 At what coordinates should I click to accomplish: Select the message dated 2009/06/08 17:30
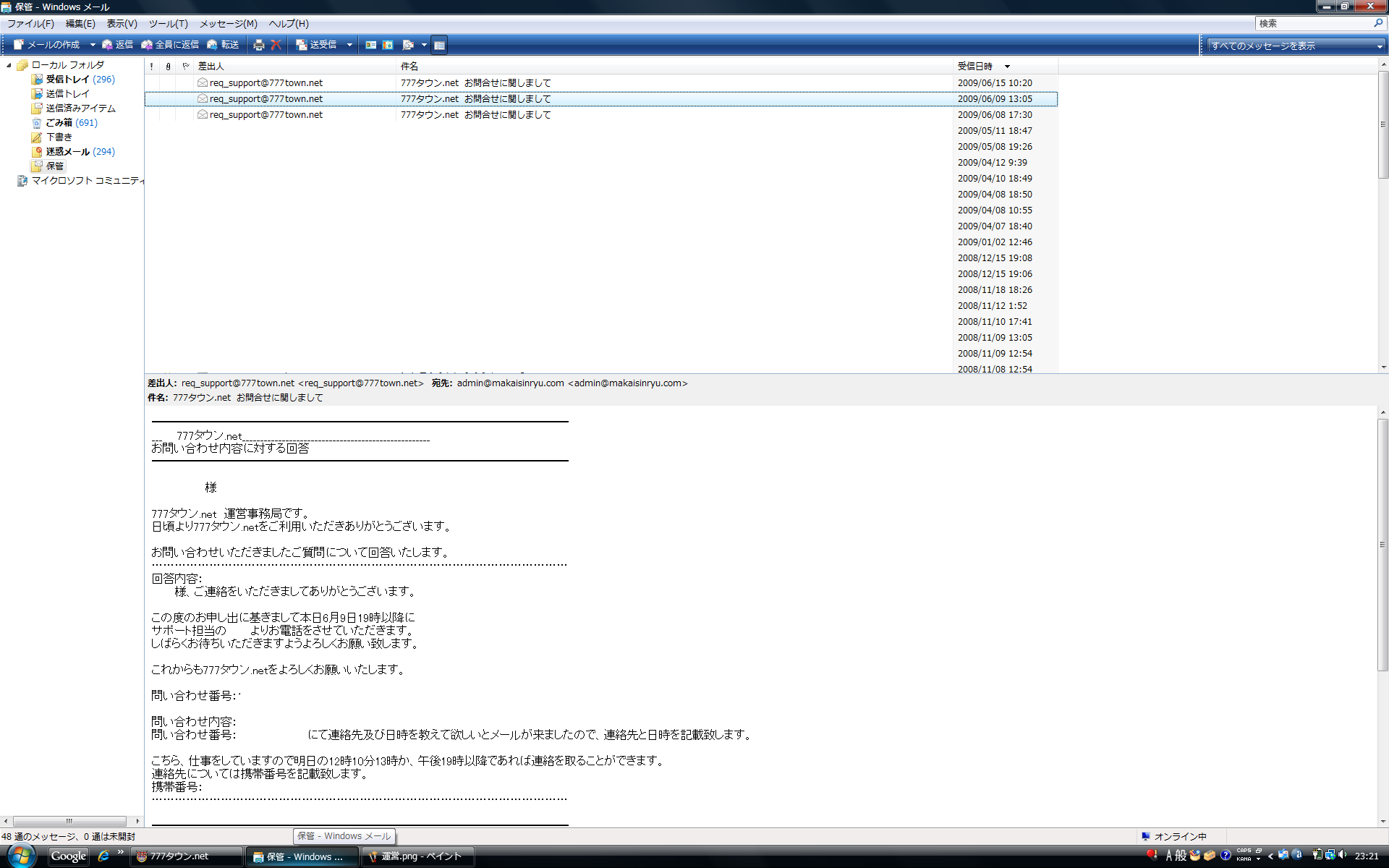pyautogui.click(x=601, y=115)
